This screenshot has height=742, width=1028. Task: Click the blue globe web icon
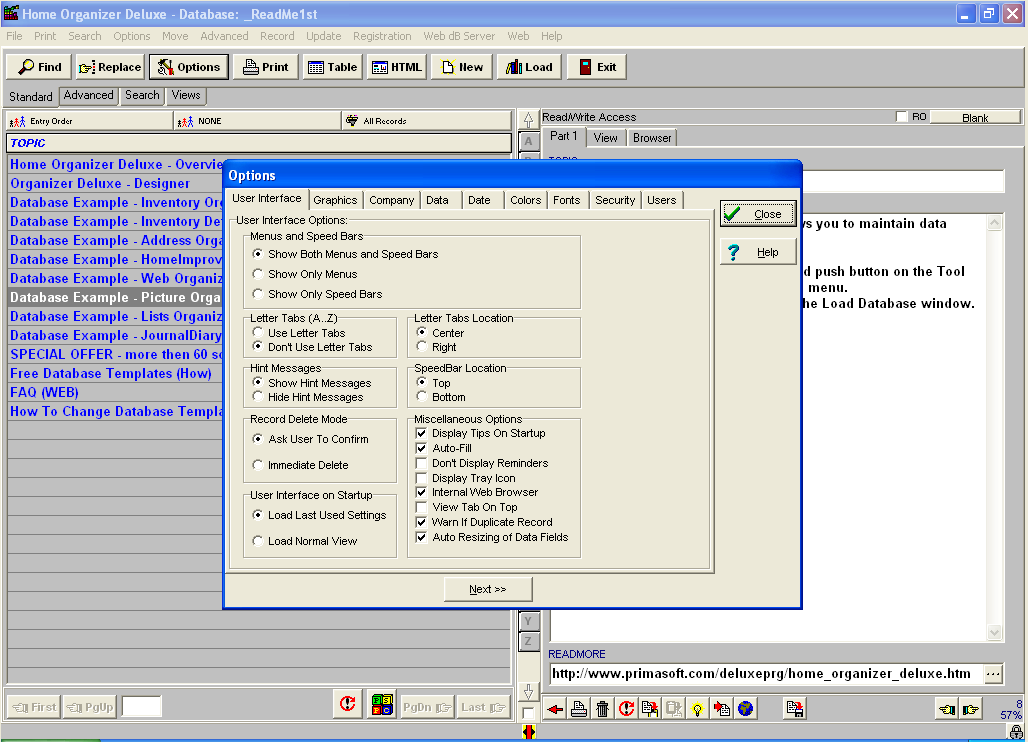pyautogui.click(x=745, y=709)
